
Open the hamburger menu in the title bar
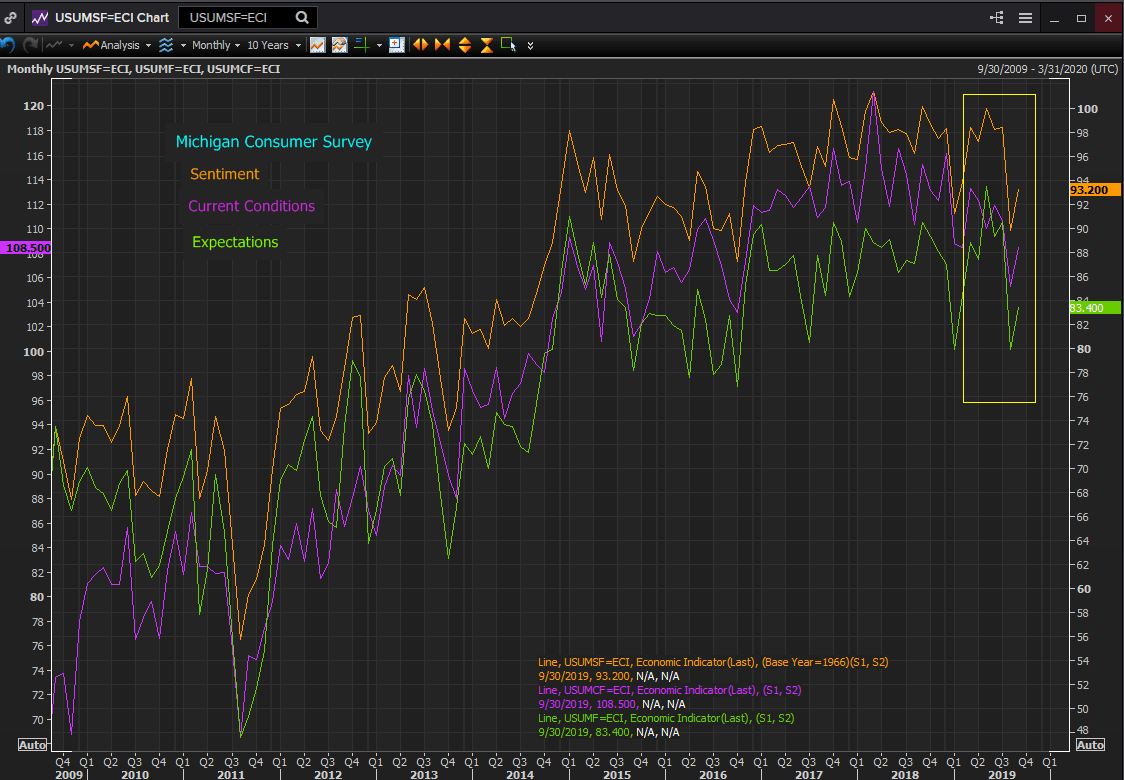(1025, 18)
